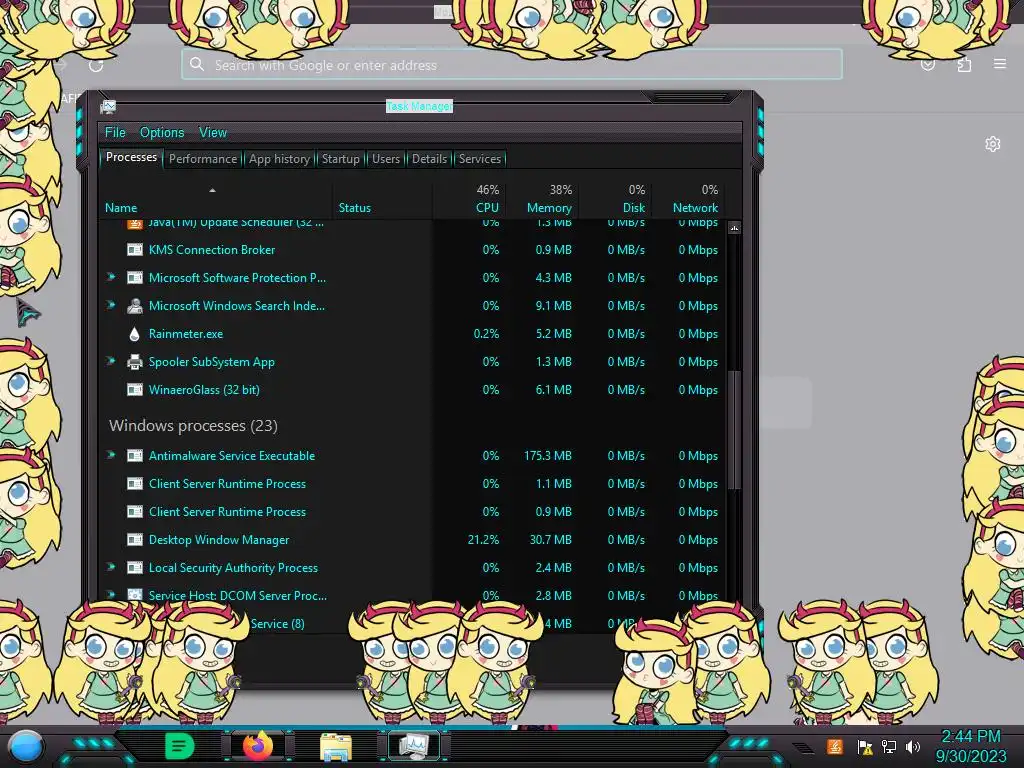Image resolution: width=1024 pixels, height=768 pixels.
Task: Select the KMS Connection Broker row
Action: (413, 249)
